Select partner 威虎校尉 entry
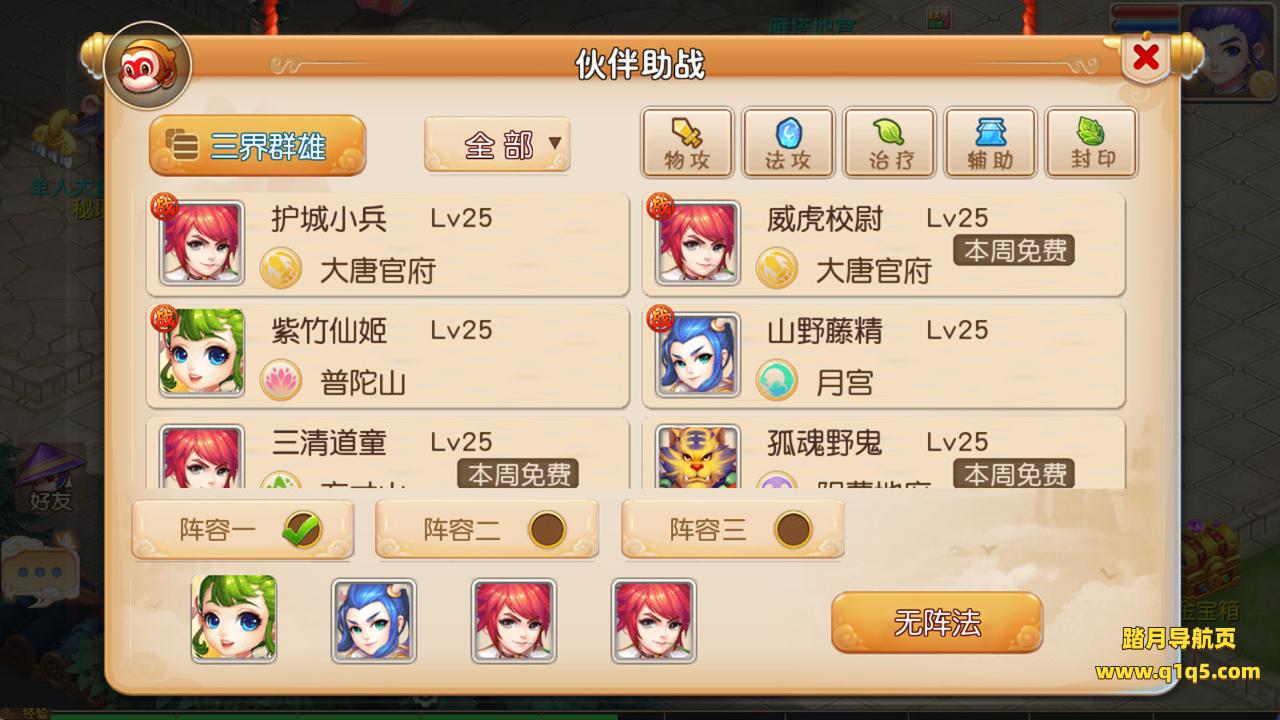 click(x=884, y=244)
